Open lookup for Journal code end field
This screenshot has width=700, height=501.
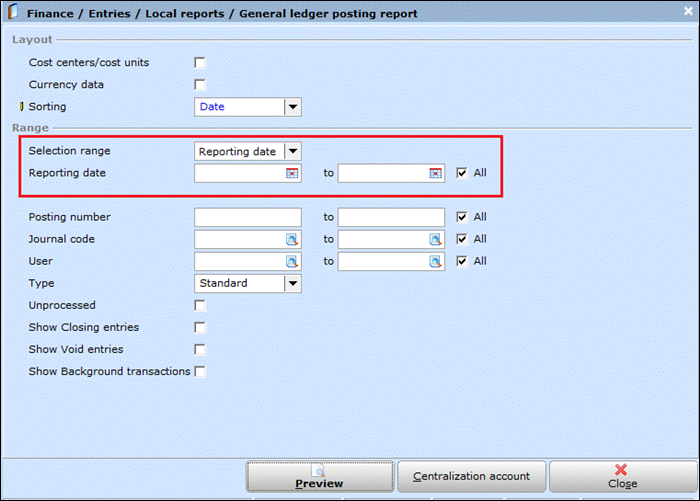[x=435, y=240]
